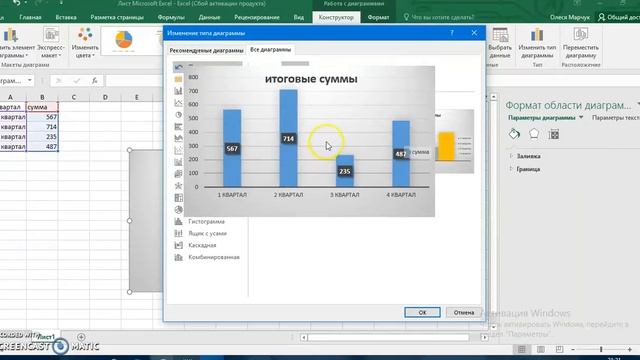Open Вставка ribbon tab

click(x=66, y=17)
